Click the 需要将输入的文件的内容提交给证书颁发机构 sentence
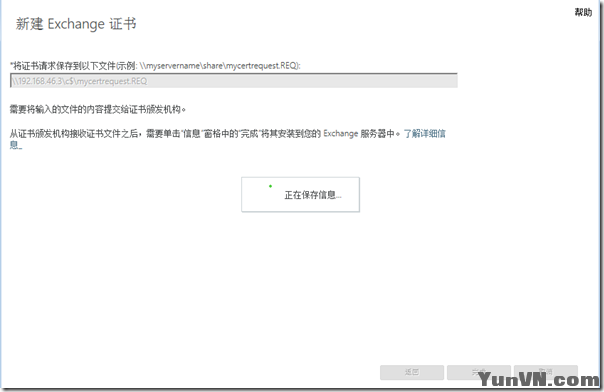The image size is (604, 392). [98, 110]
